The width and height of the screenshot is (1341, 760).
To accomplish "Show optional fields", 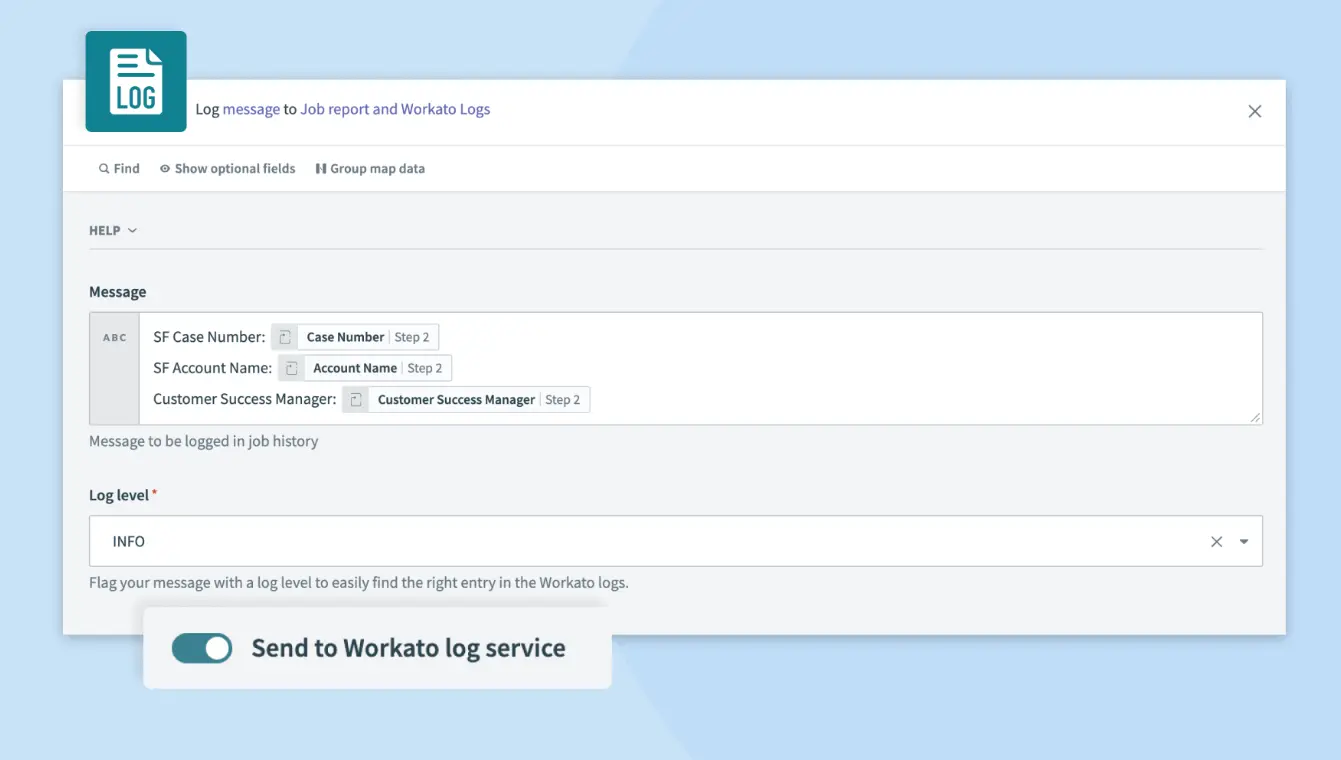I will point(228,169).
